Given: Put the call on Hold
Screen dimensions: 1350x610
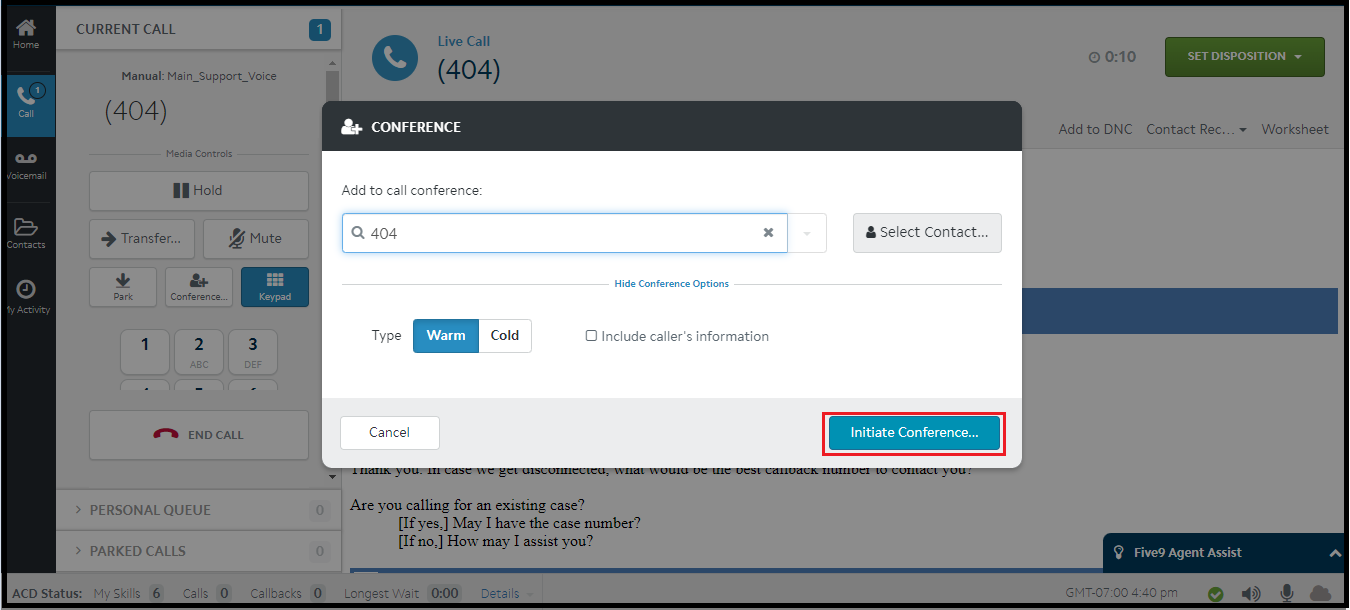Looking at the screenshot, I should click(199, 190).
